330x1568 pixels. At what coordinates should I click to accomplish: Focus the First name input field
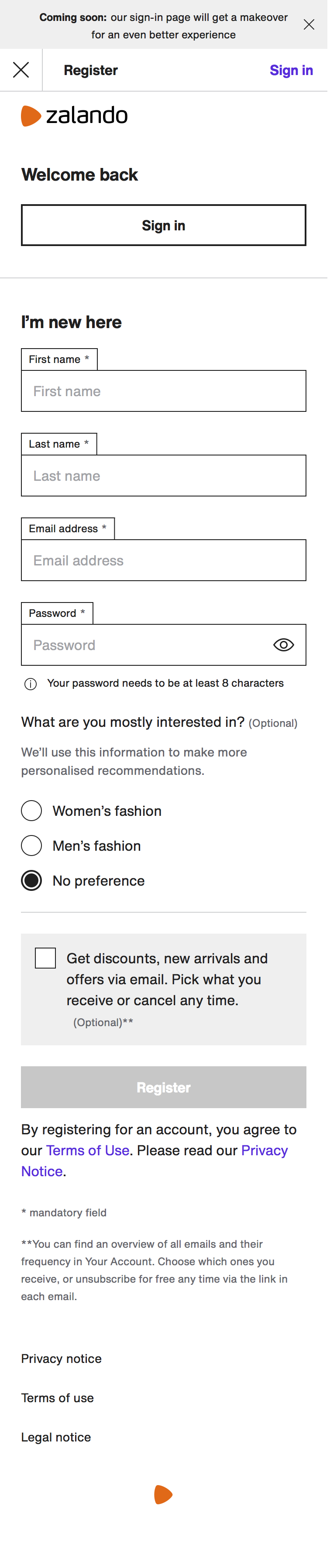click(x=164, y=391)
